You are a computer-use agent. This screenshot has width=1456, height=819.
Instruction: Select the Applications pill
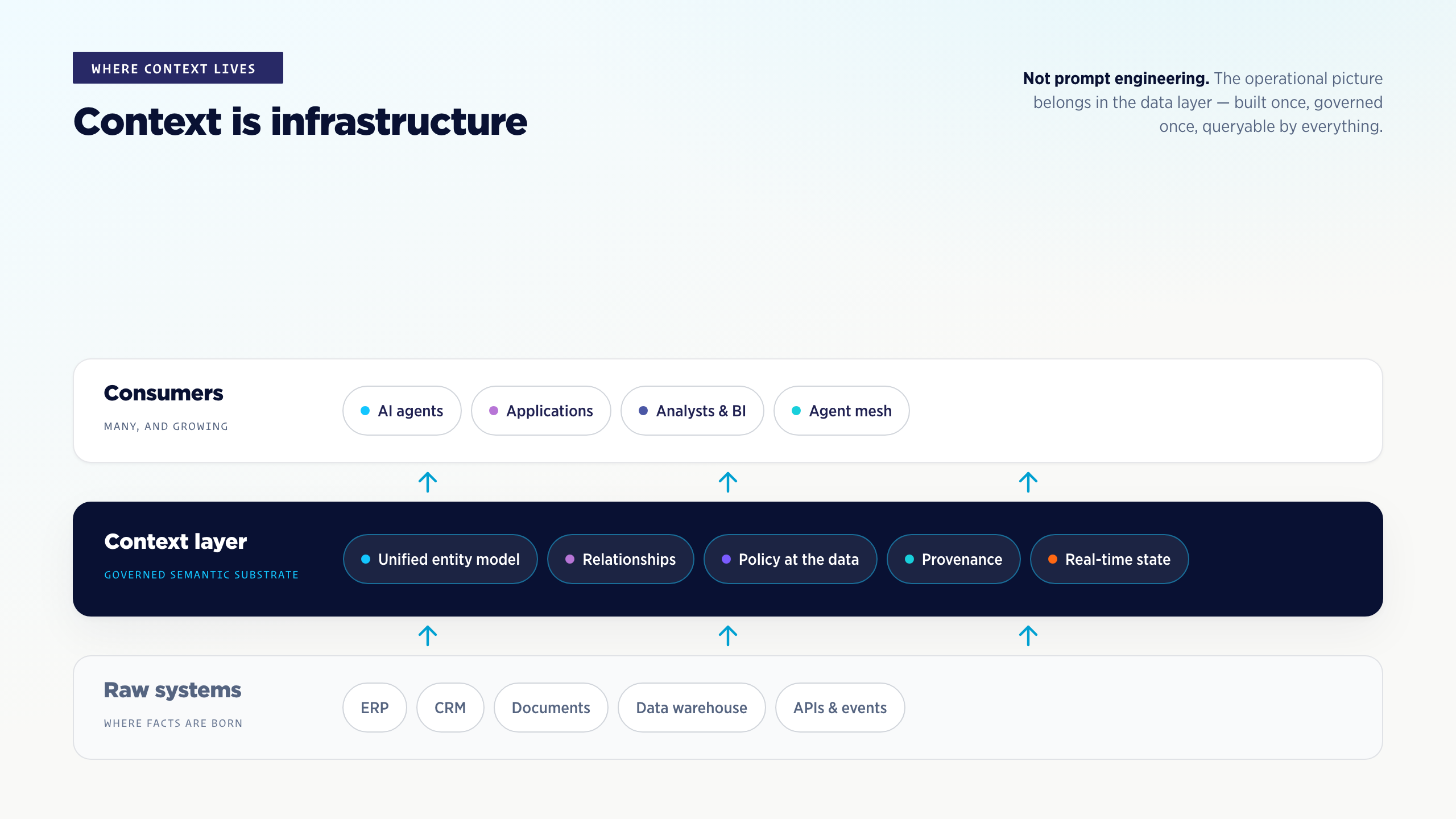pos(541,411)
